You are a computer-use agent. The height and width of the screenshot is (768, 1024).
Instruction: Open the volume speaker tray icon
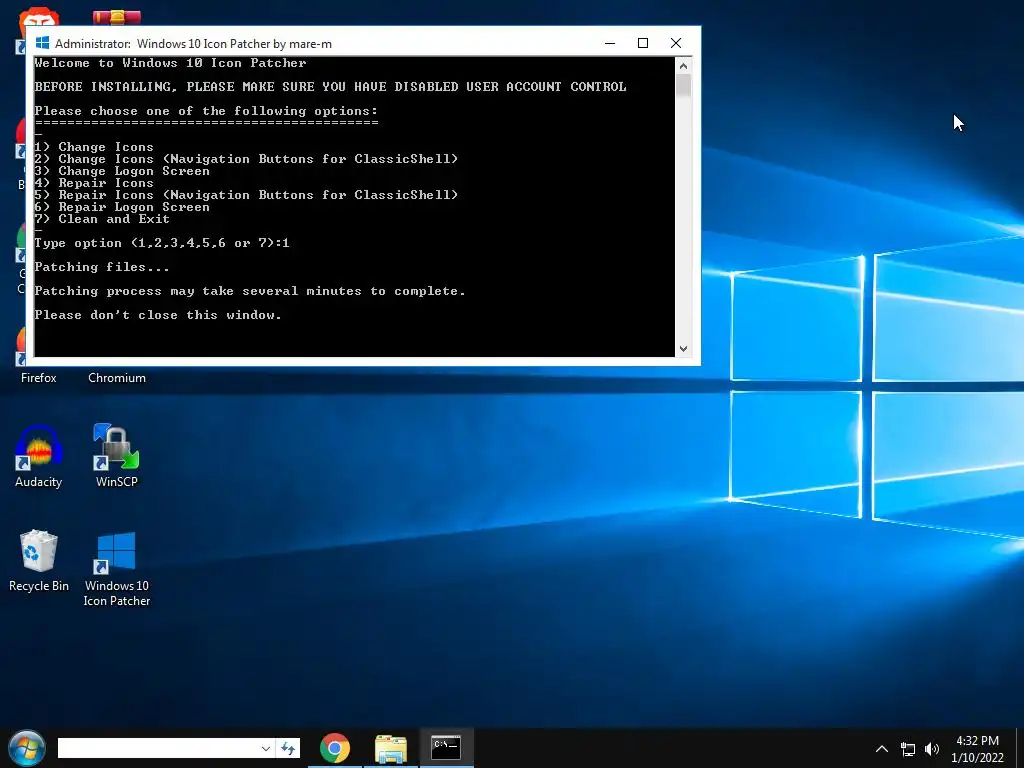[x=932, y=749]
